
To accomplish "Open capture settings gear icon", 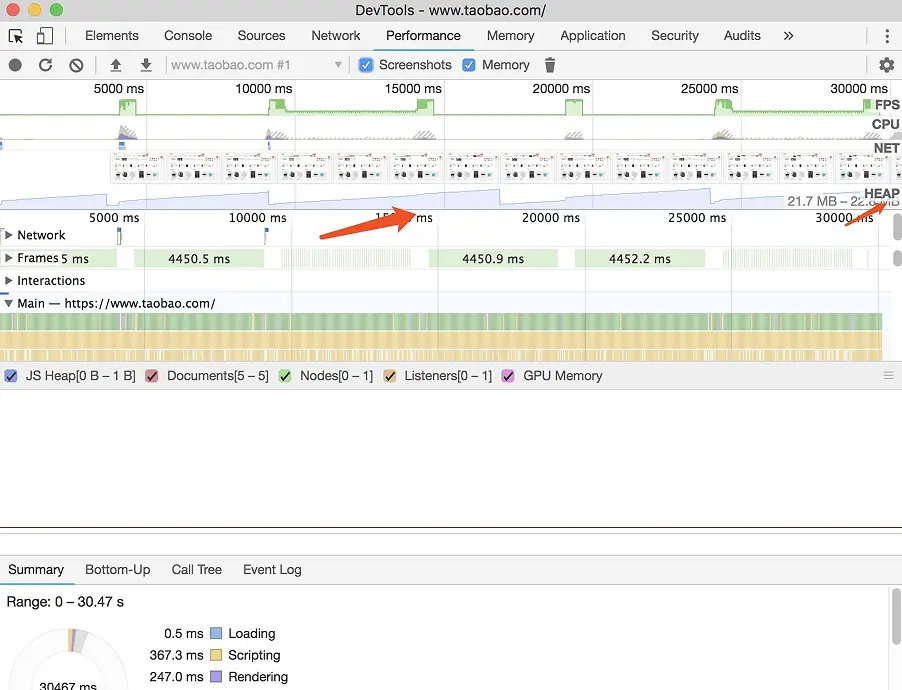I will (x=886, y=65).
